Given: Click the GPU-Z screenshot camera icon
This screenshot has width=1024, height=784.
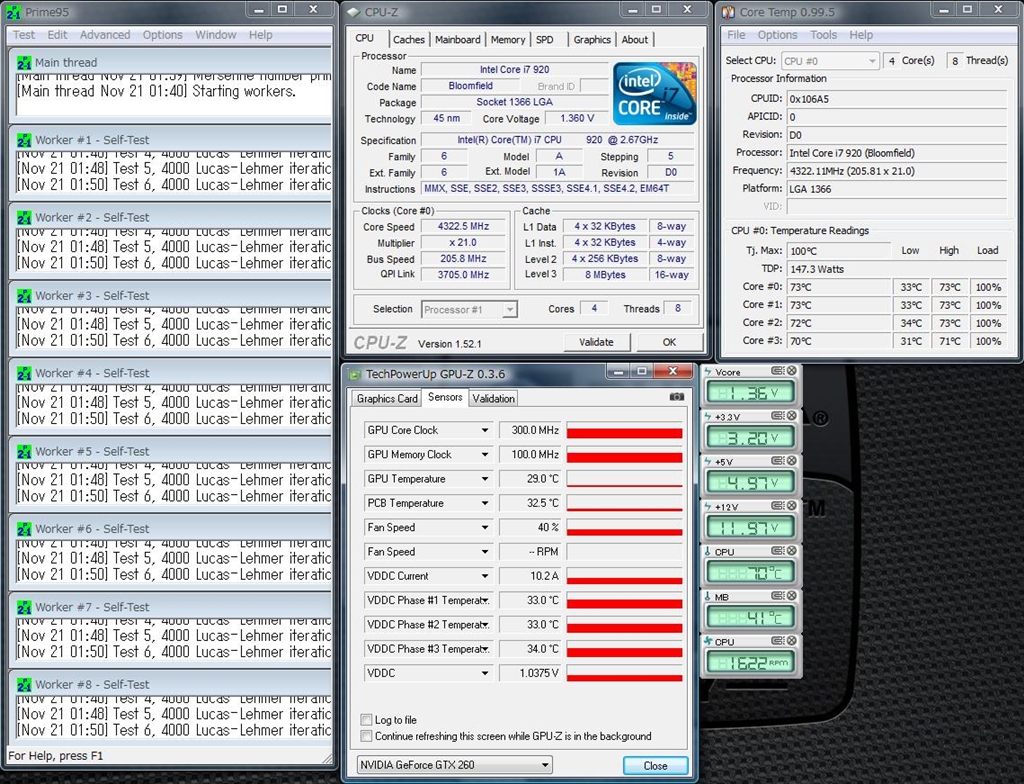Looking at the screenshot, I should click(x=677, y=397).
